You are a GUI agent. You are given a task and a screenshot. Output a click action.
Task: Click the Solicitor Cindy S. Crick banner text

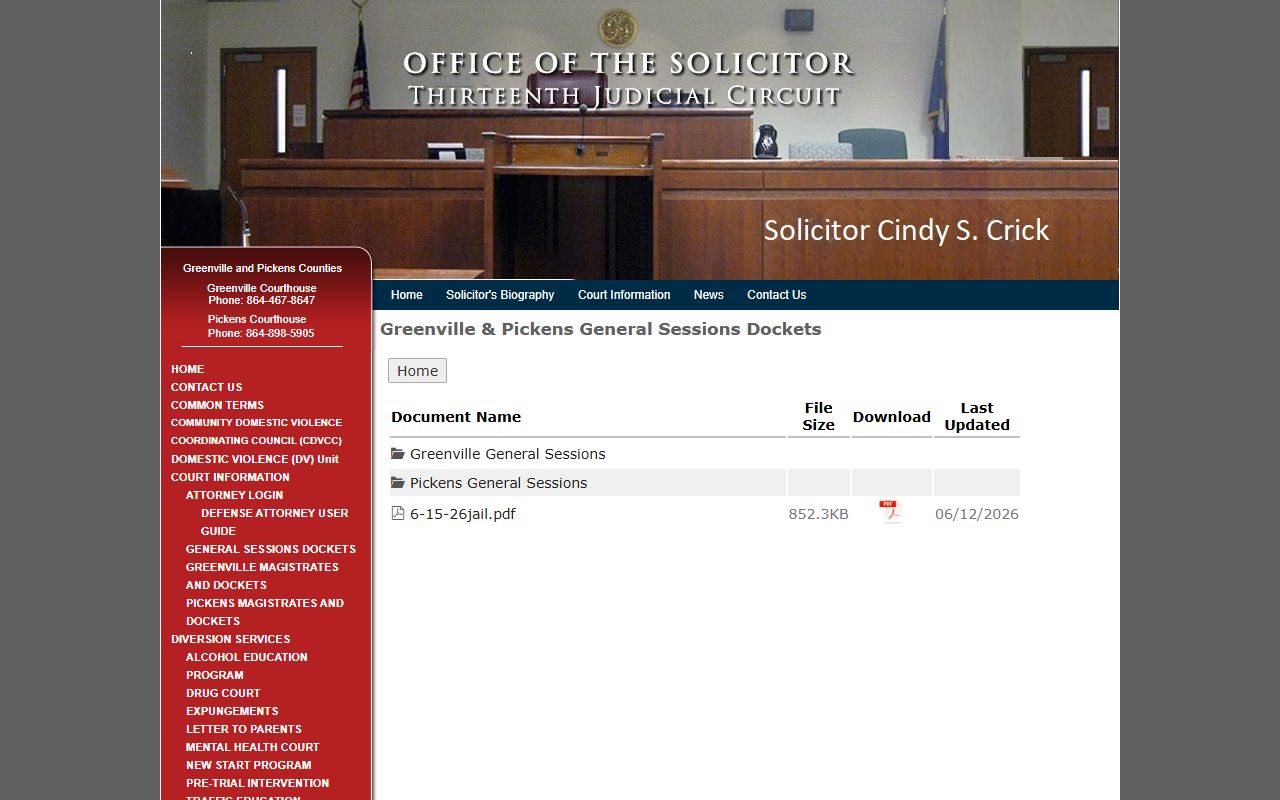point(906,230)
